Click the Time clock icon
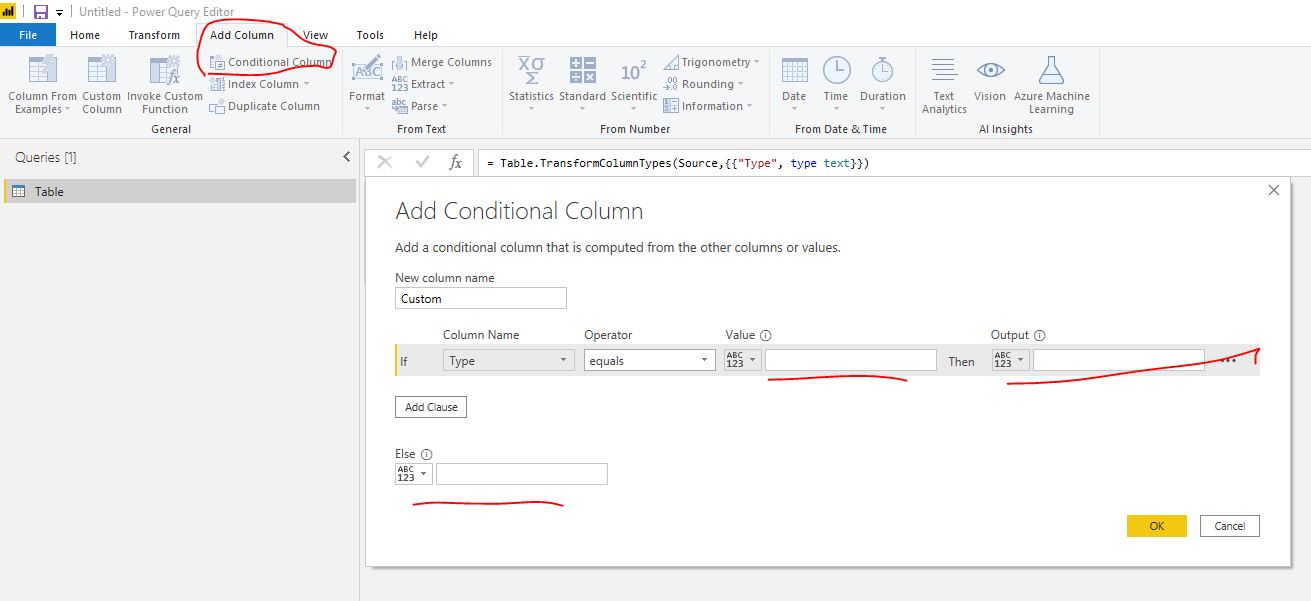1311x601 pixels. pyautogui.click(x=836, y=70)
